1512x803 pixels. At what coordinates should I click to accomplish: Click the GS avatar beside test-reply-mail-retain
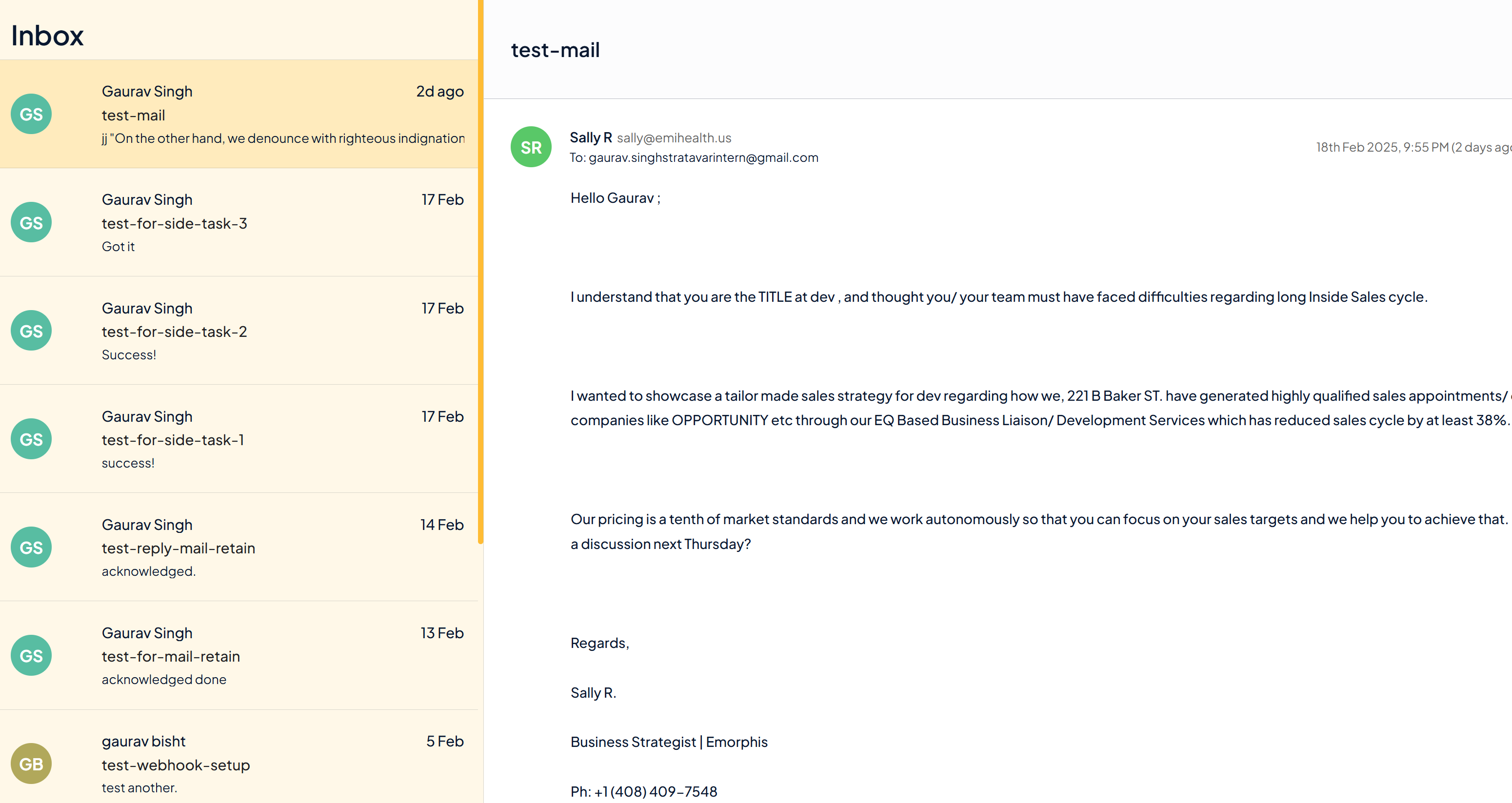pyautogui.click(x=31, y=547)
